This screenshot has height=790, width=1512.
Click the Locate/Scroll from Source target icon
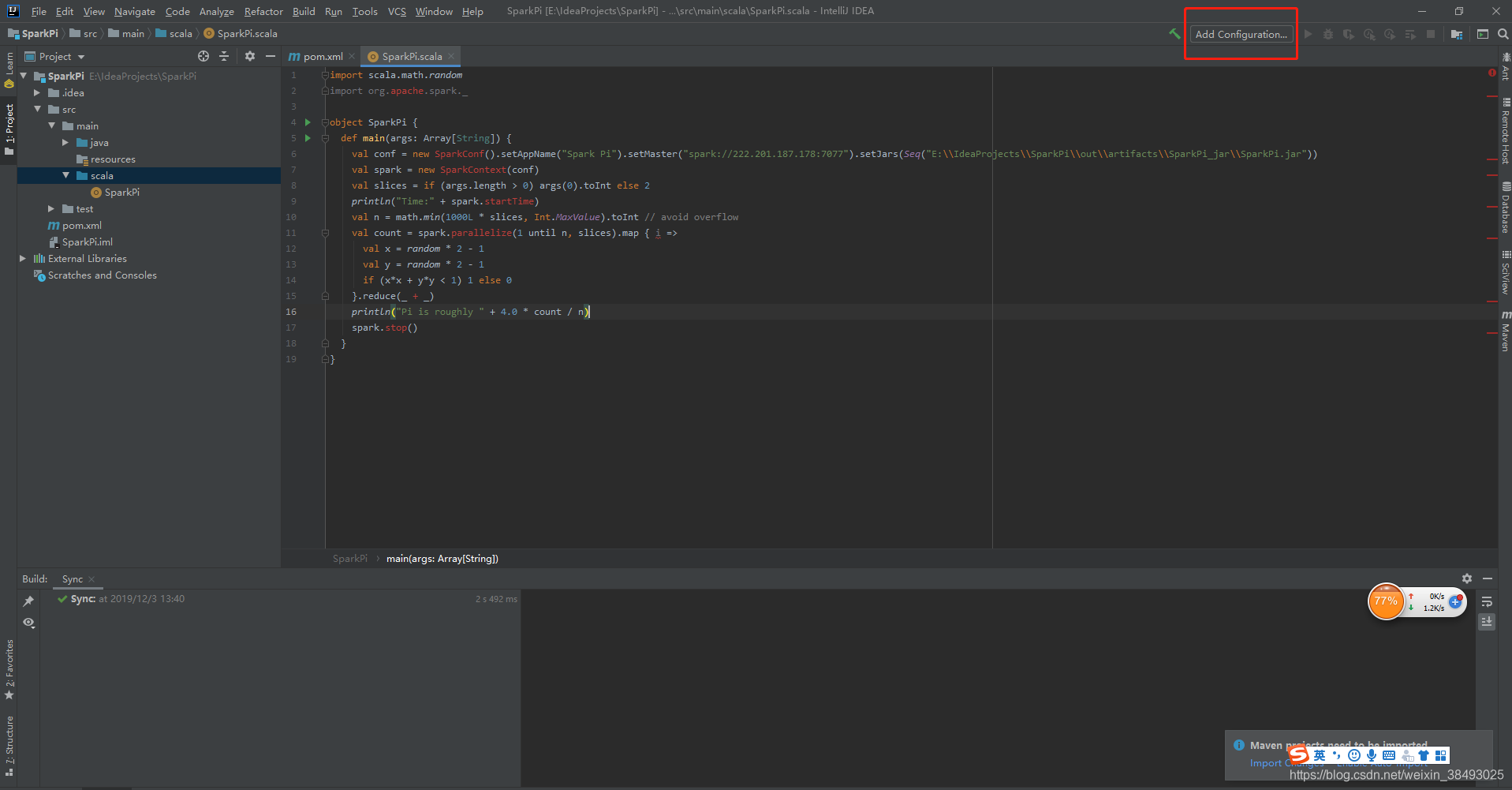pos(203,56)
